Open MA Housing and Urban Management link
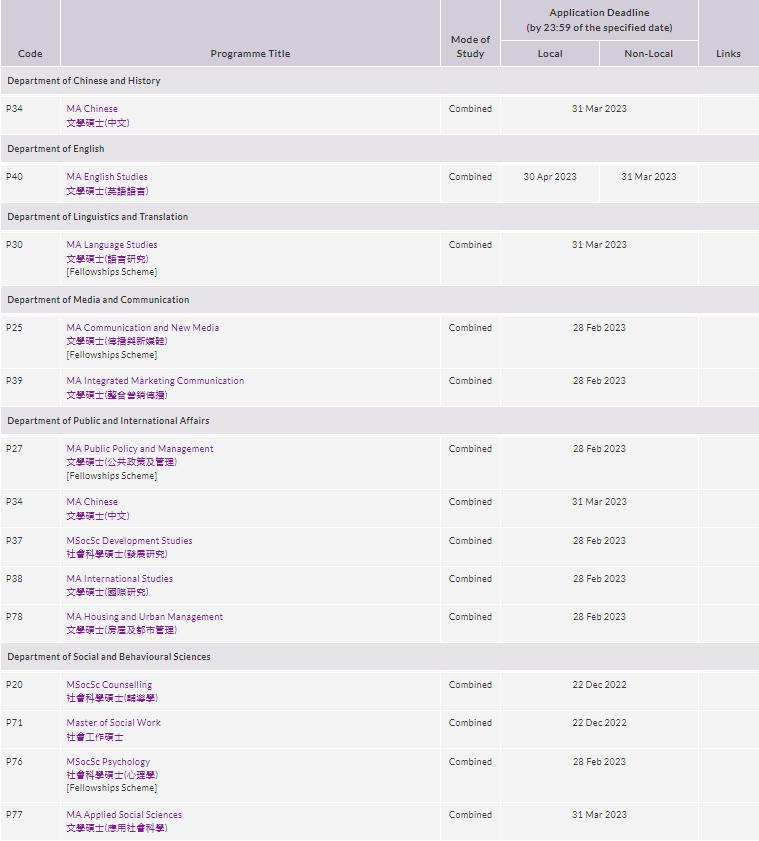The image size is (759, 841). click(x=145, y=617)
